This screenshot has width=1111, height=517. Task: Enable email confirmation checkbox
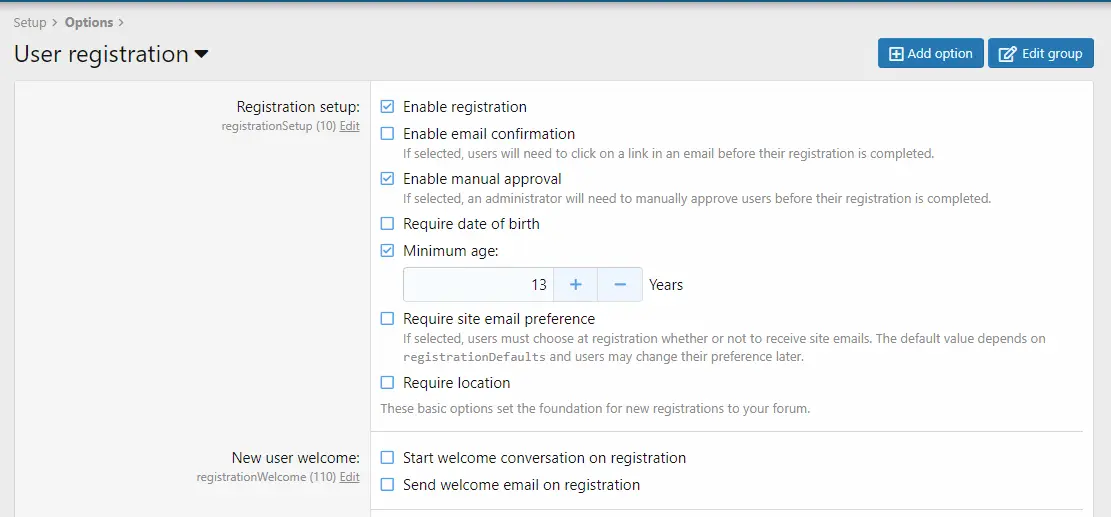(x=387, y=134)
